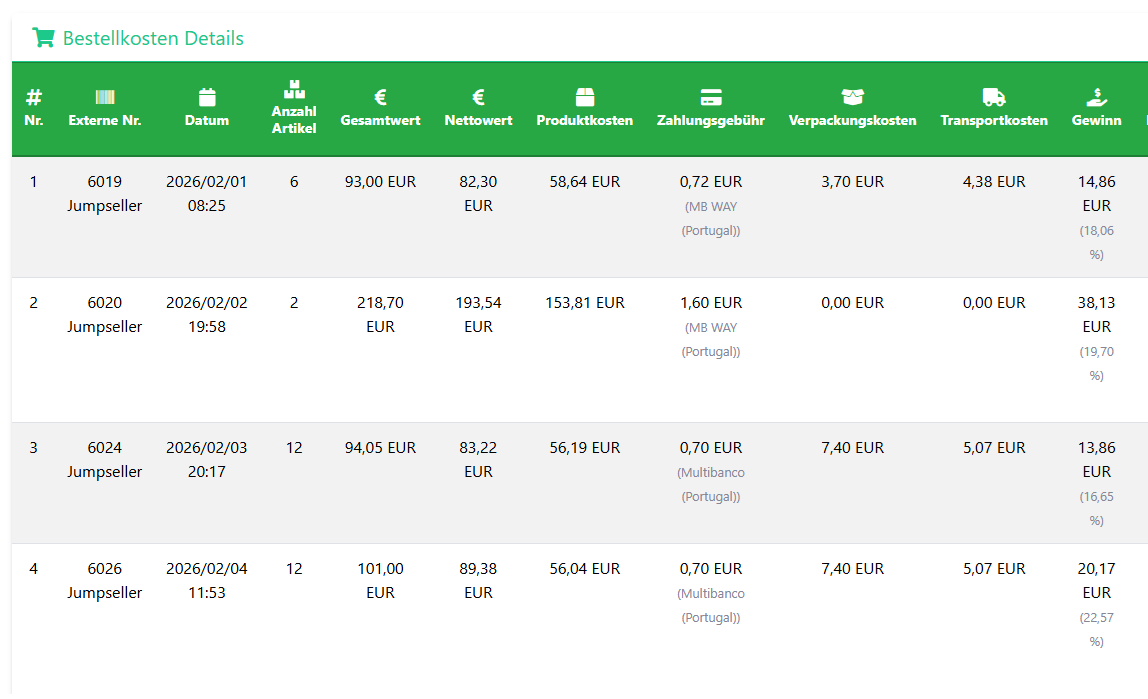Click the barcode icon above Externe Nr.
Image resolution: width=1148 pixels, height=699 pixels.
click(105, 97)
